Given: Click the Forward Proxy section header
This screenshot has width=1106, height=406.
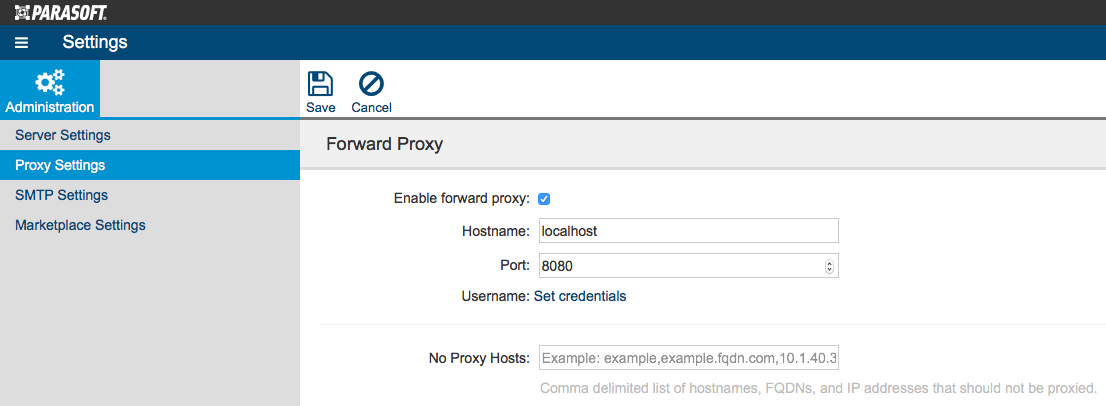Looking at the screenshot, I should point(384,144).
